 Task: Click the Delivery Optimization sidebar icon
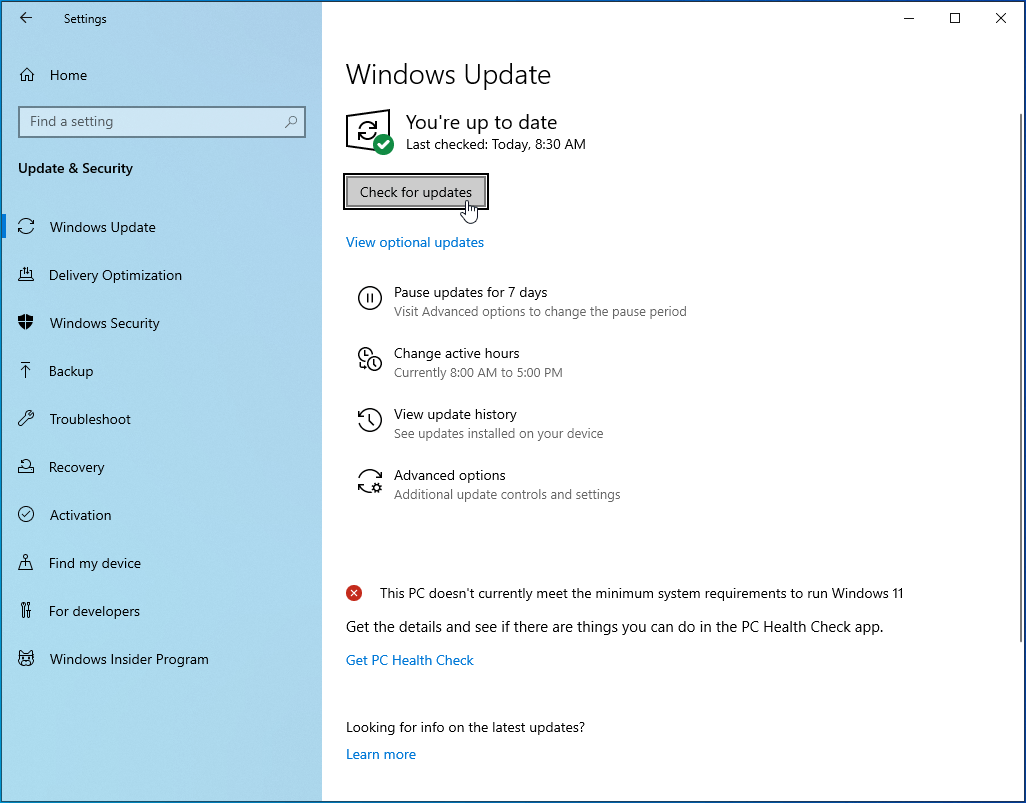click(x=26, y=275)
